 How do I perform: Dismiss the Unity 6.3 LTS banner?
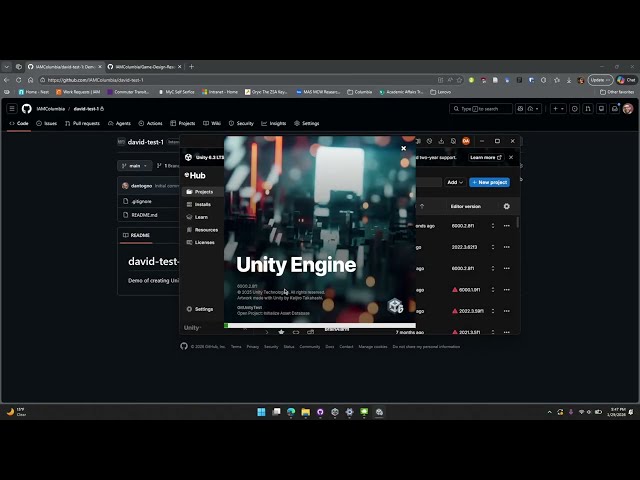pyautogui.click(x=511, y=157)
